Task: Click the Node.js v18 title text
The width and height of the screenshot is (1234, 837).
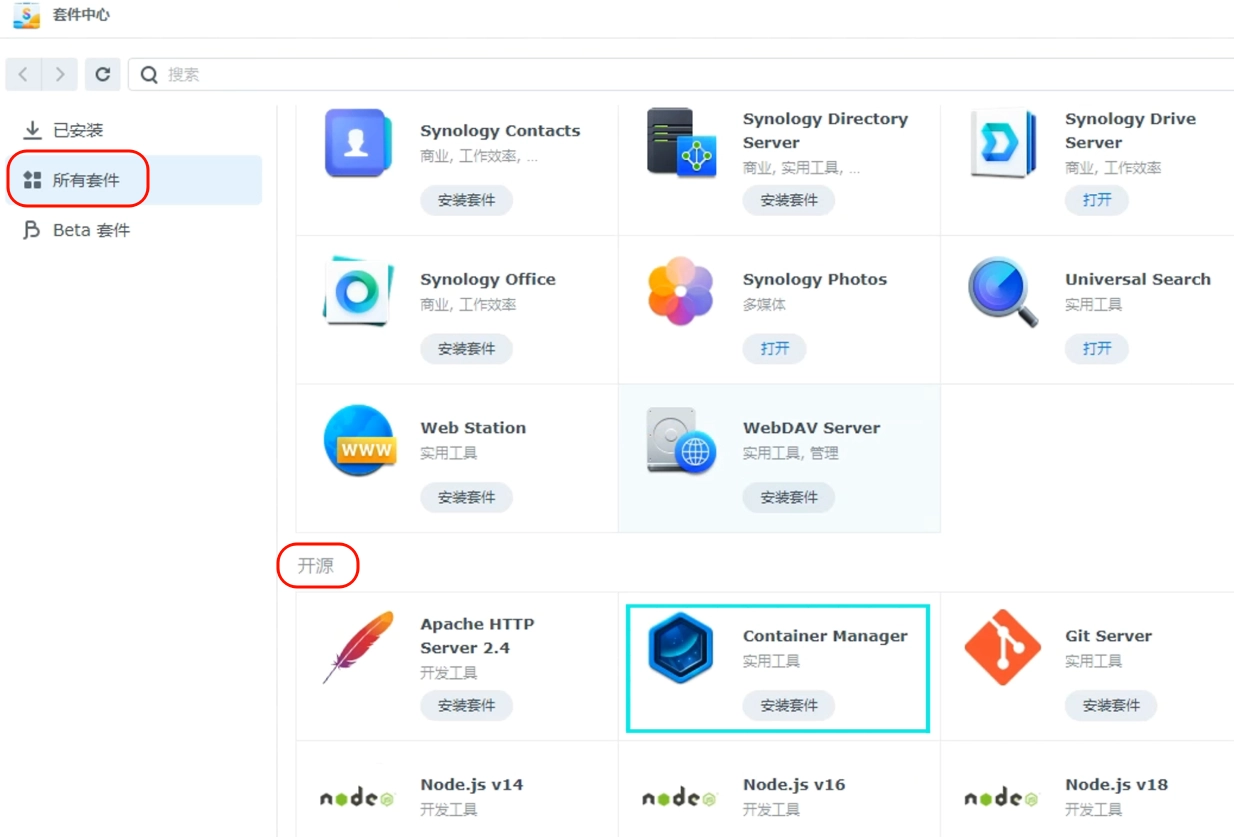Action: 1117,785
